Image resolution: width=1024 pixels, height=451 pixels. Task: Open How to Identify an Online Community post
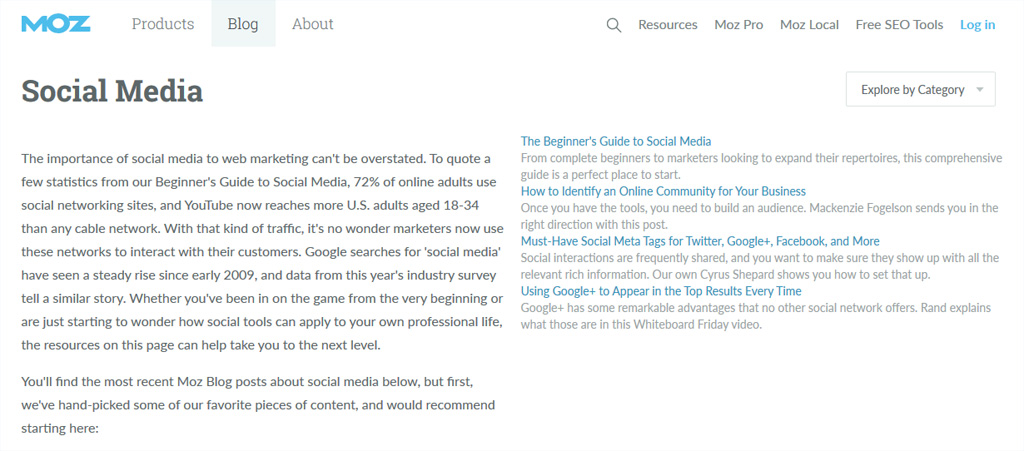663,191
